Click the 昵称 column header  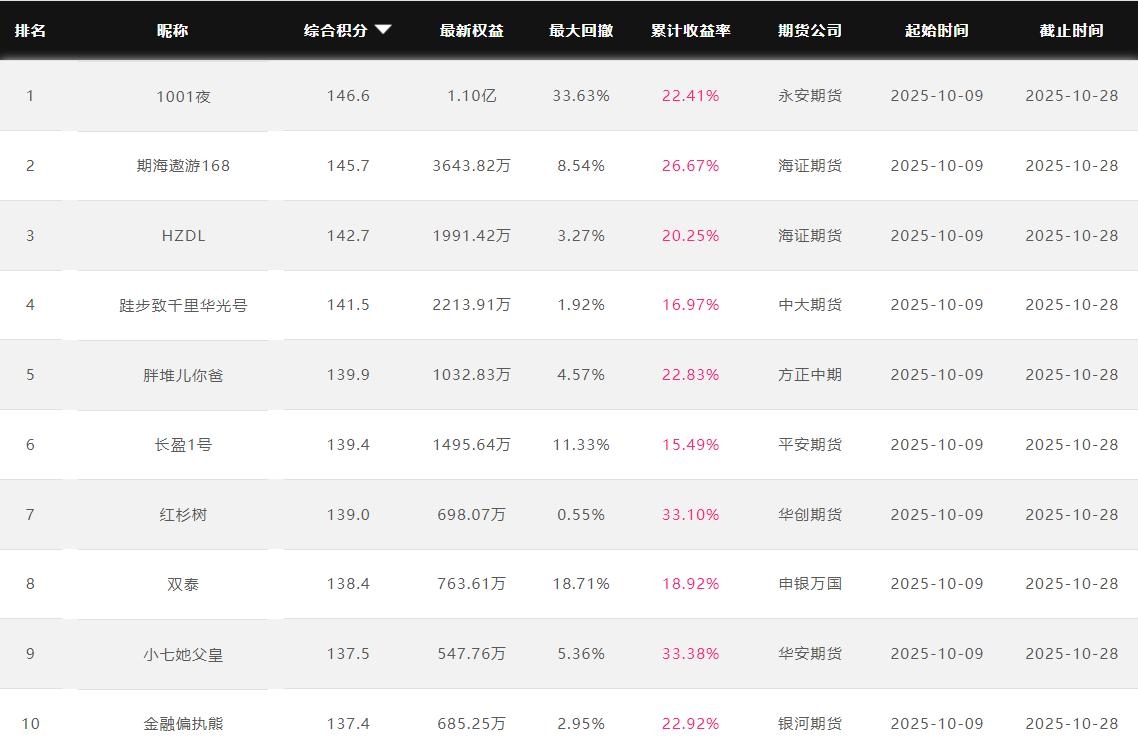(172, 30)
